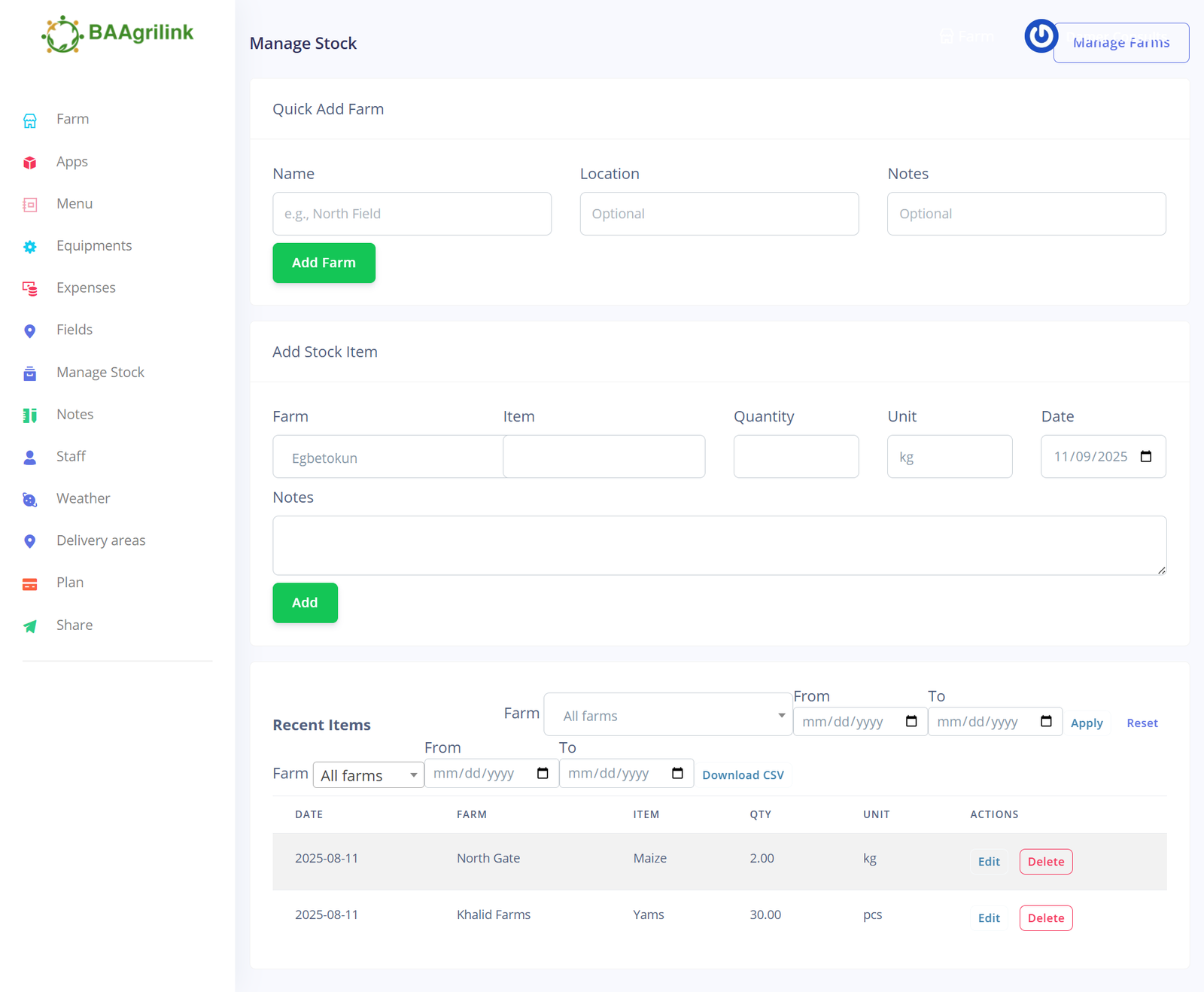
Task: Open the Egbetokun farm selector
Action: pyautogui.click(x=388, y=458)
